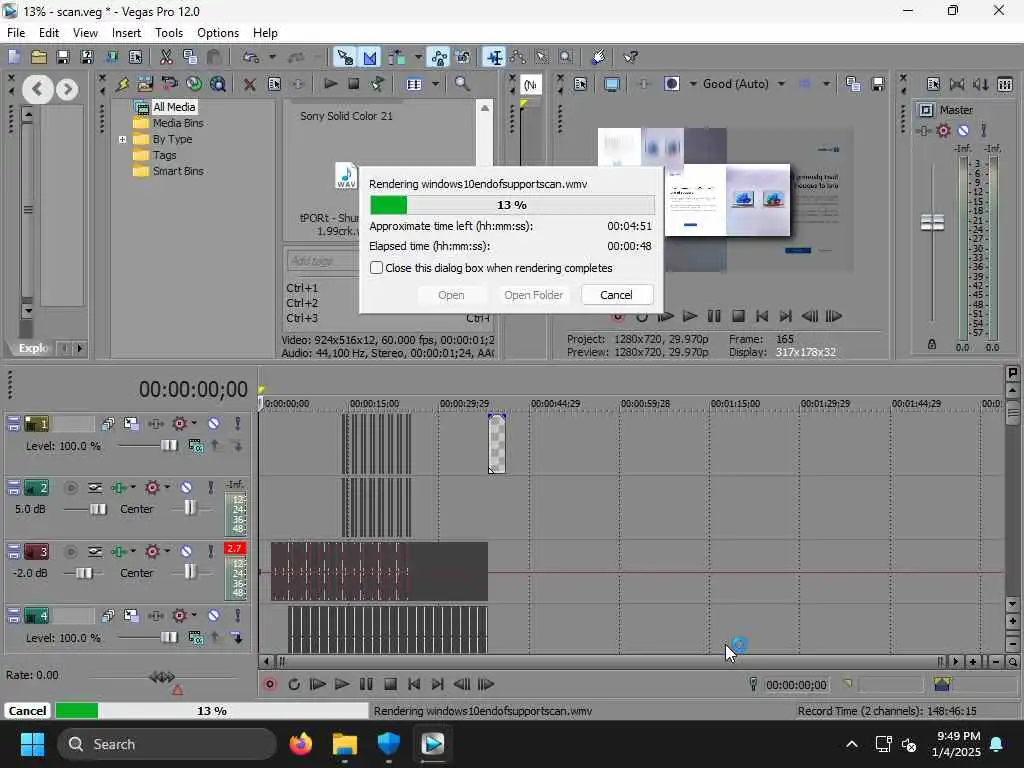Open track 1 Track FX gear icon
Image resolution: width=1024 pixels, height=768 pixels.
pyautogui.click(x=180, y=424)
